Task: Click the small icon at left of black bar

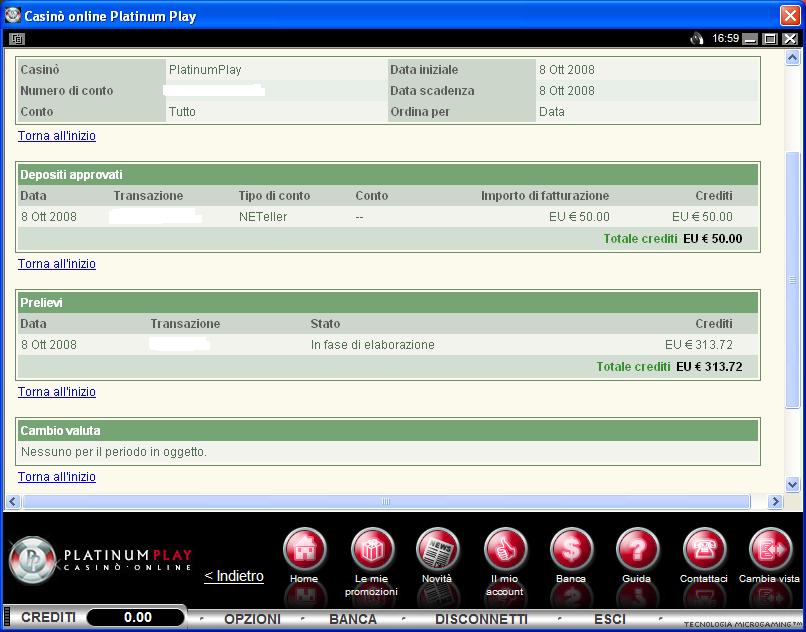Action: click(17, 39)
